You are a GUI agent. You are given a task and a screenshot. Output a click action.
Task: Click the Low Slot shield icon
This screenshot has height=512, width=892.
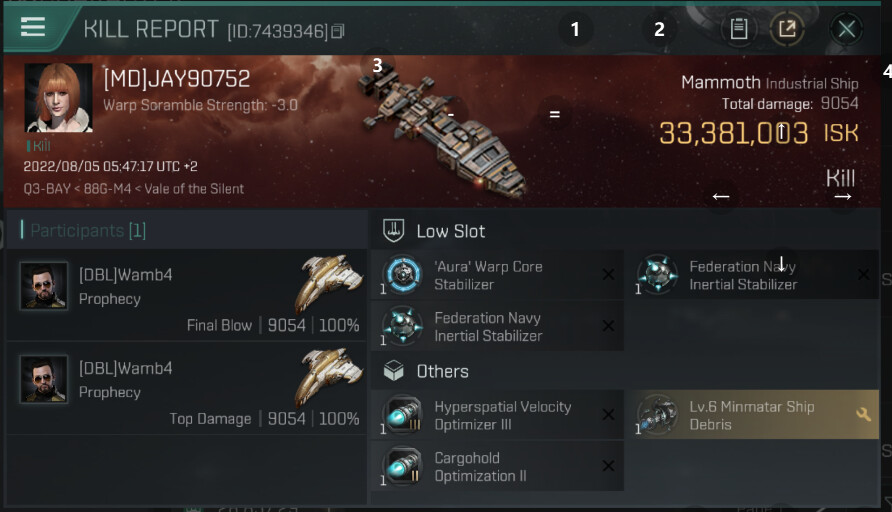point(394,231)
